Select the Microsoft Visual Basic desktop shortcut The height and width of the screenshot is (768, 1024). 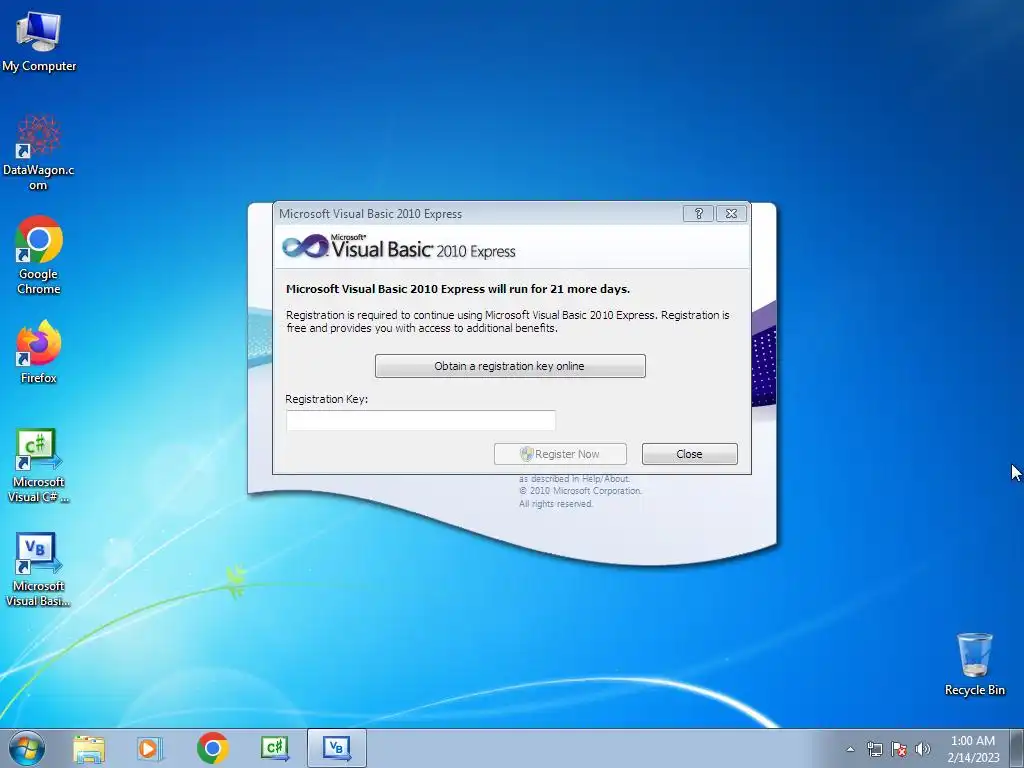pos(39,569)
